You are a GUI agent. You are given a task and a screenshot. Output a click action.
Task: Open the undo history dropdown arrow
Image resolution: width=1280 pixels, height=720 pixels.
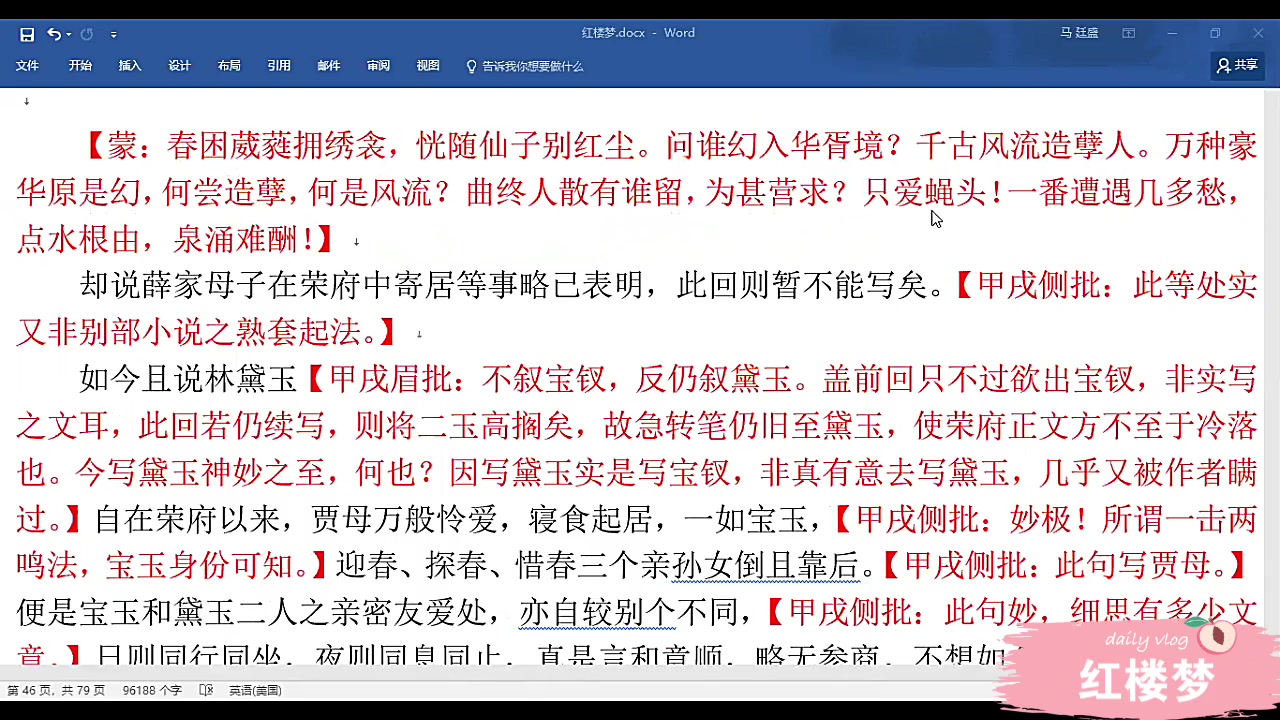(68, 34)
